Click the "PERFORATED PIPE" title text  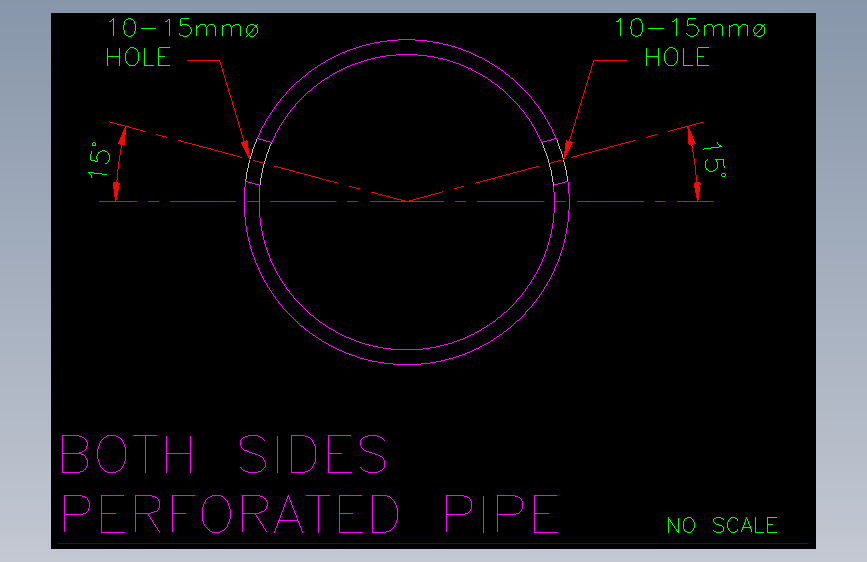310,514
